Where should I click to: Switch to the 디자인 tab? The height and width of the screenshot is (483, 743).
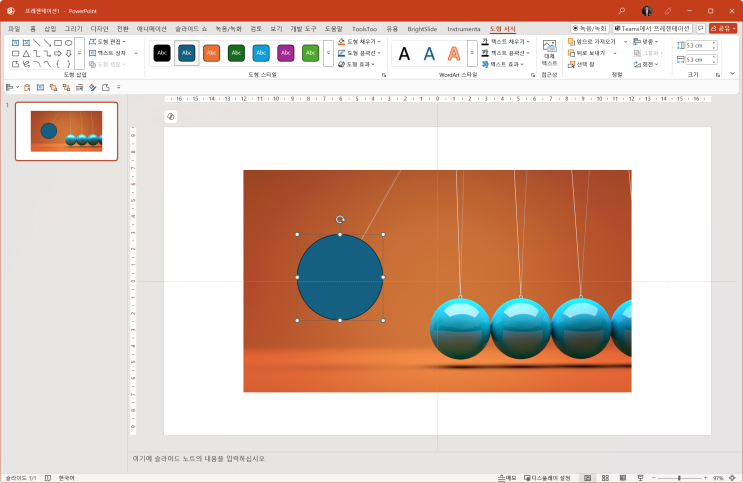pyautogui.click(x=99, y=29)
